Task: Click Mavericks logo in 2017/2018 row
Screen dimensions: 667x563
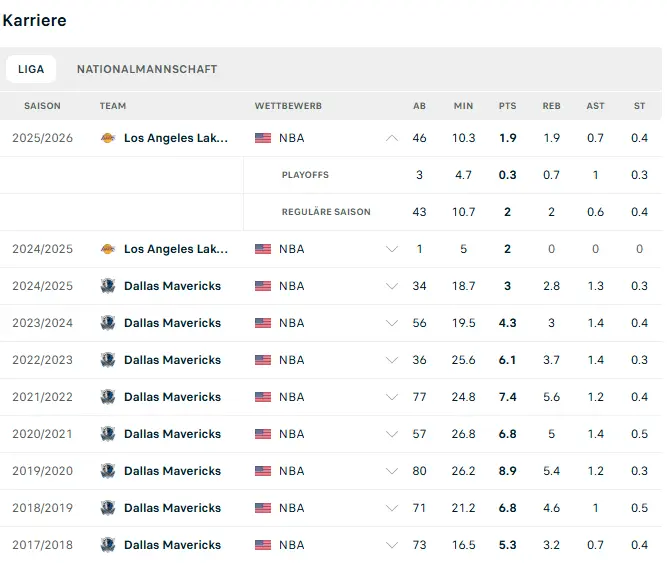Action: (108, 545)
